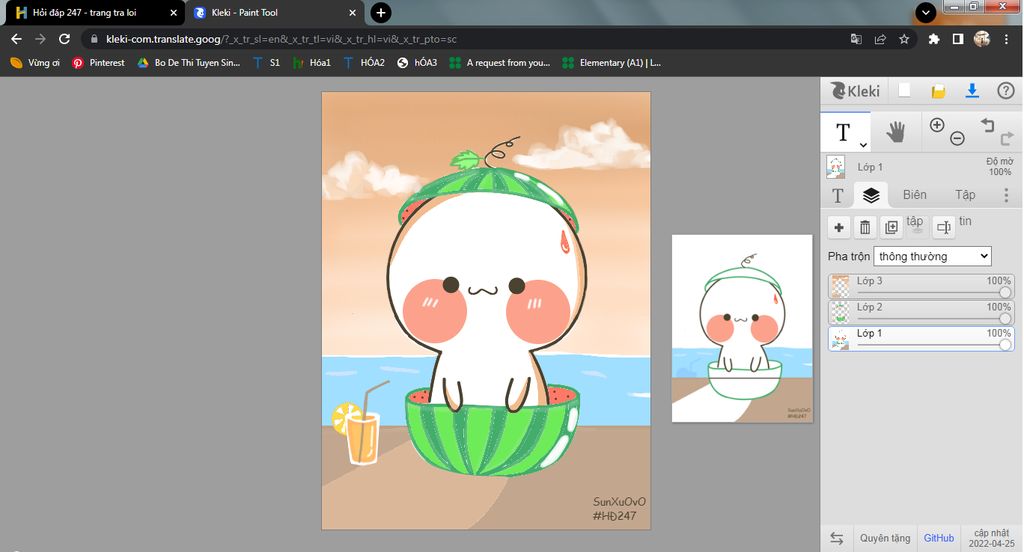Undo the last action
Viewport: 1024px width, 552px height.
(987, 124)
